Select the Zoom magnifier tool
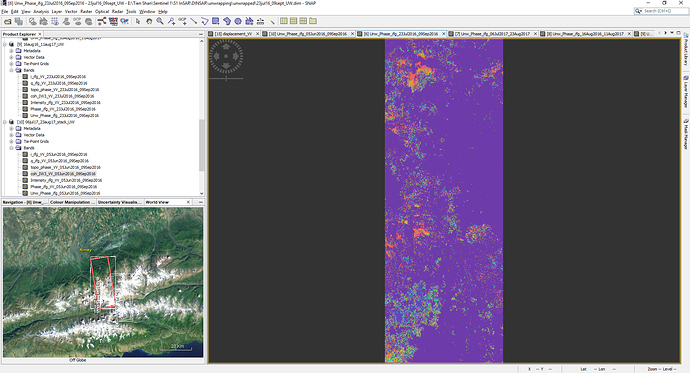Screen dimensions: 690x373 coord(160,21)
